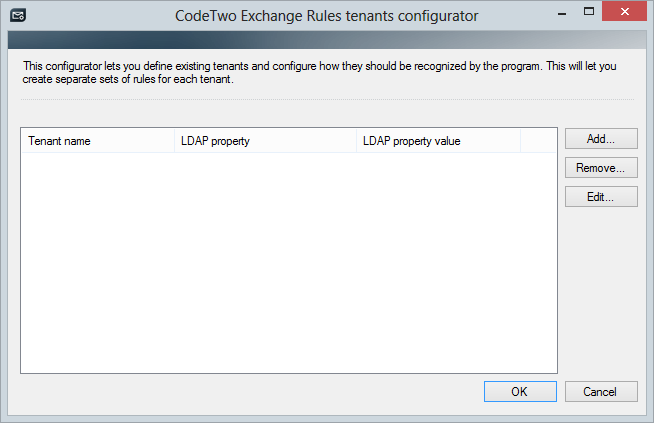Sort by the Tenant name column header
The width and height of the screenshot is (654, 423).
pos(98,141)
